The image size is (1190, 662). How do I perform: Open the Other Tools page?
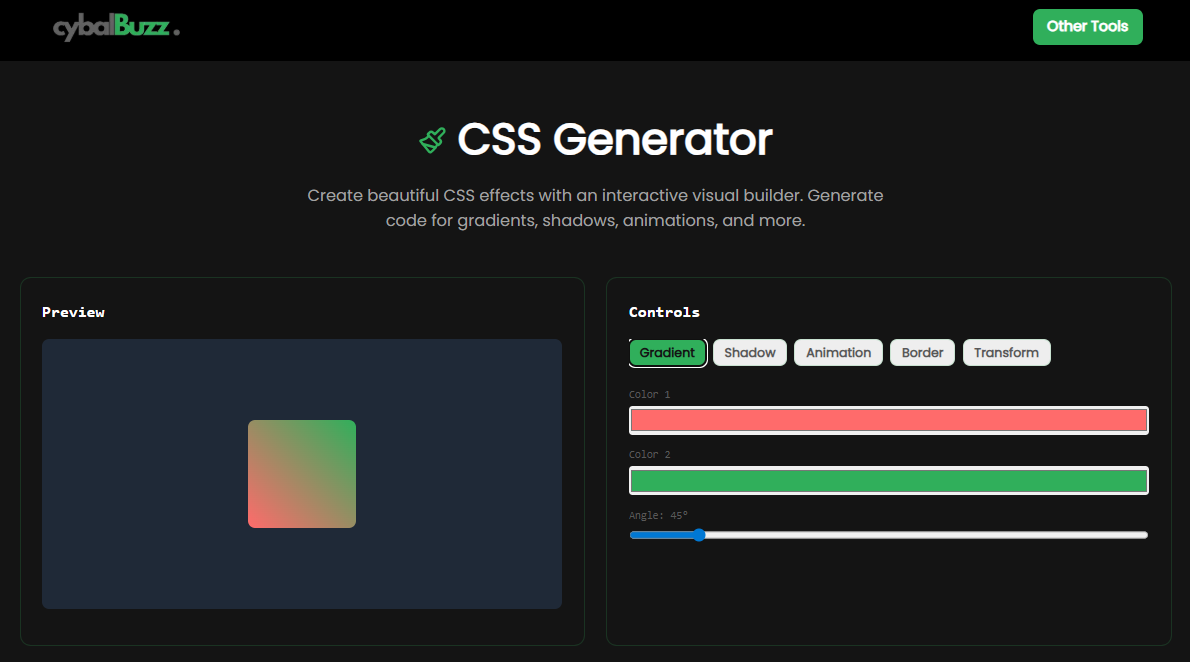coord(1087,27)
